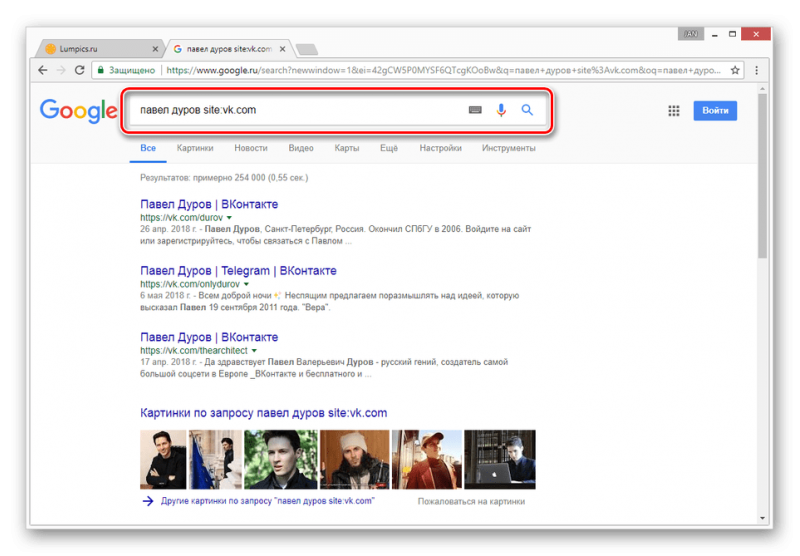Start voice search with the microphone icon

501,110
